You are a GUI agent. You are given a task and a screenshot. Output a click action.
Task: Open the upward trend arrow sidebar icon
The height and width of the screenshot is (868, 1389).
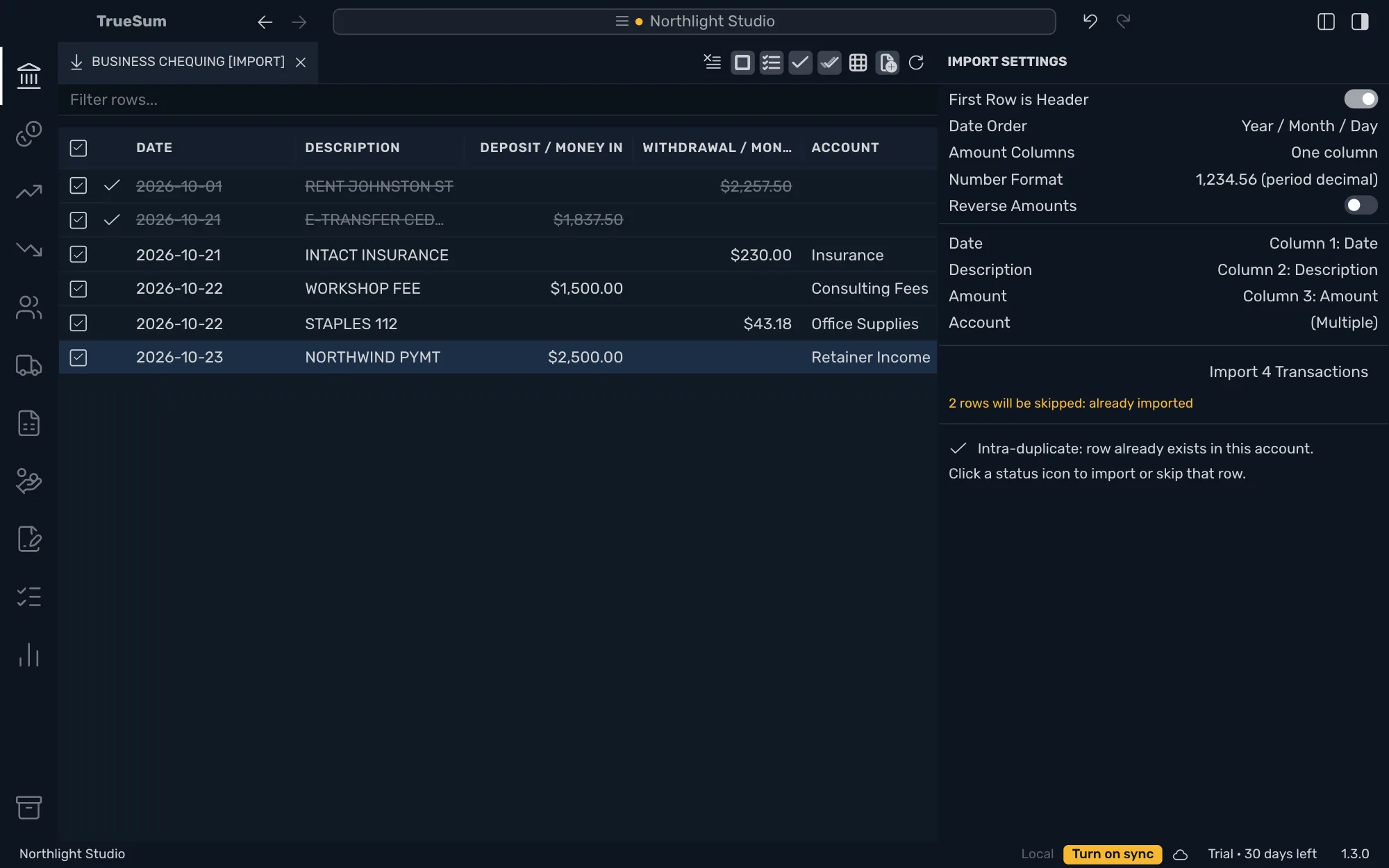coord(28,191)
